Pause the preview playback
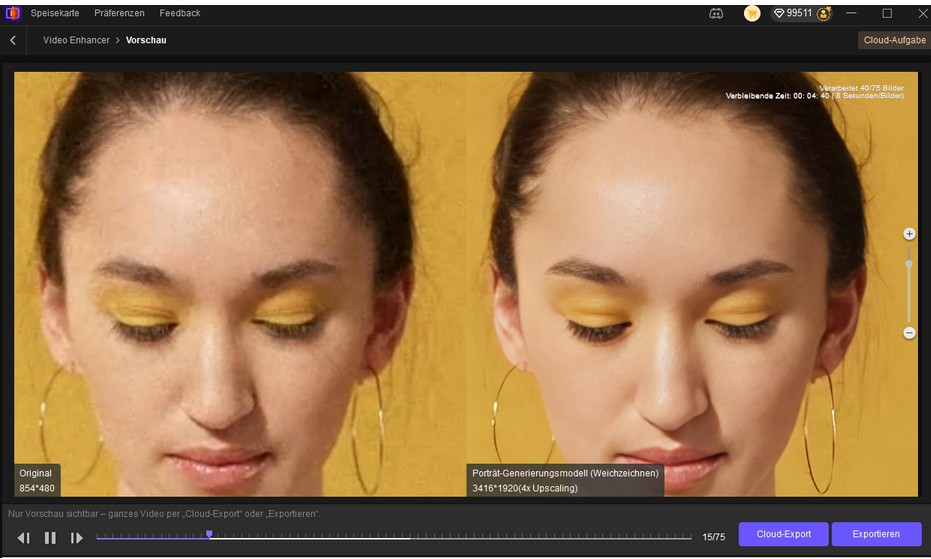Viewport: 931px width, 559px height. [50, 538]
